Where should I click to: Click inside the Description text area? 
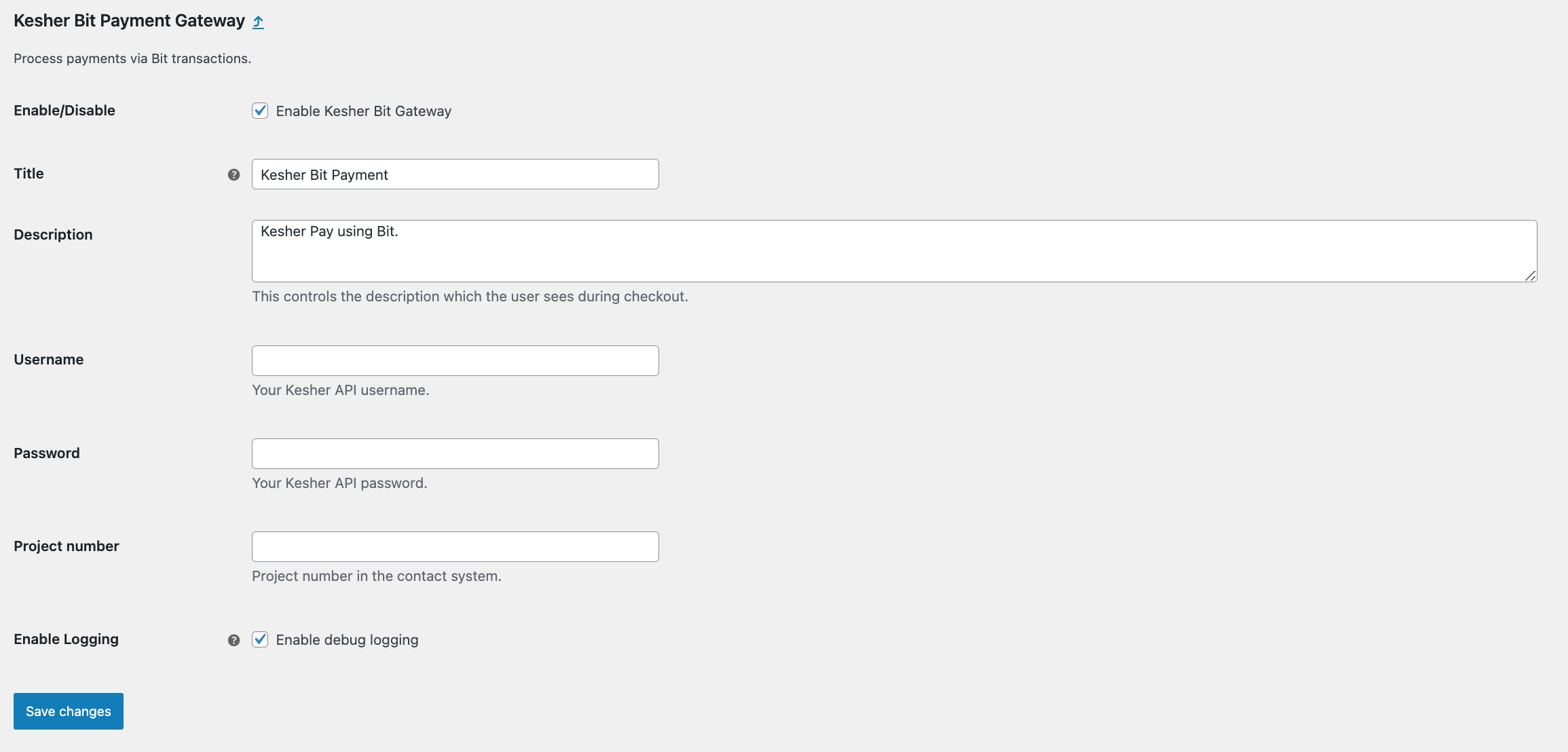point(894,251)
